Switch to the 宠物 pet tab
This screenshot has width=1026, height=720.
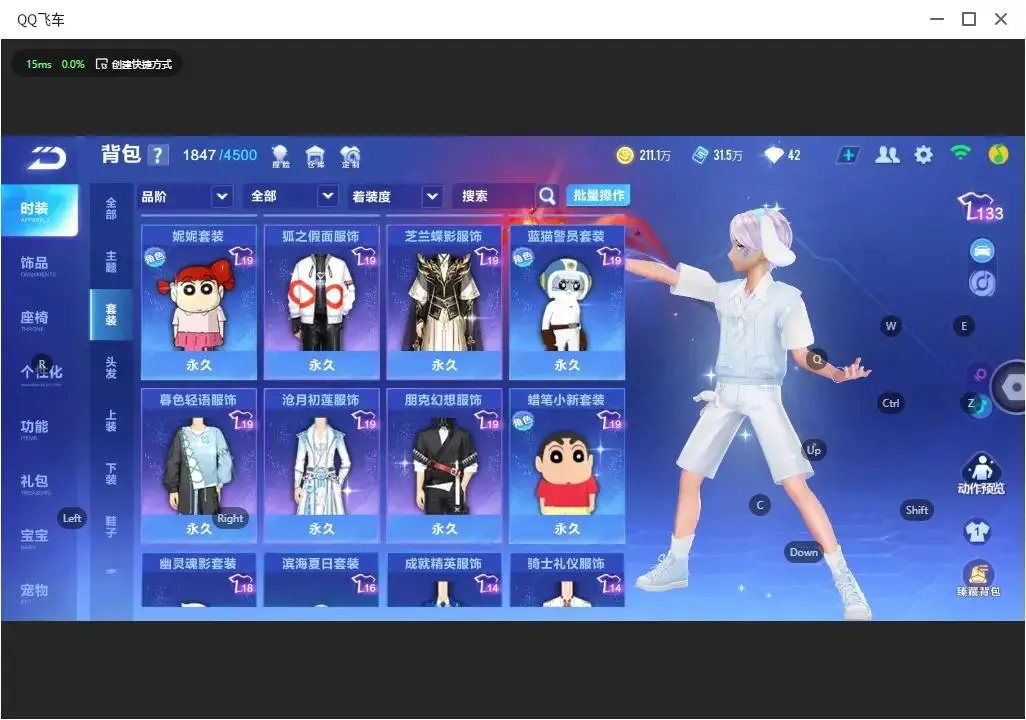point(34,591)
